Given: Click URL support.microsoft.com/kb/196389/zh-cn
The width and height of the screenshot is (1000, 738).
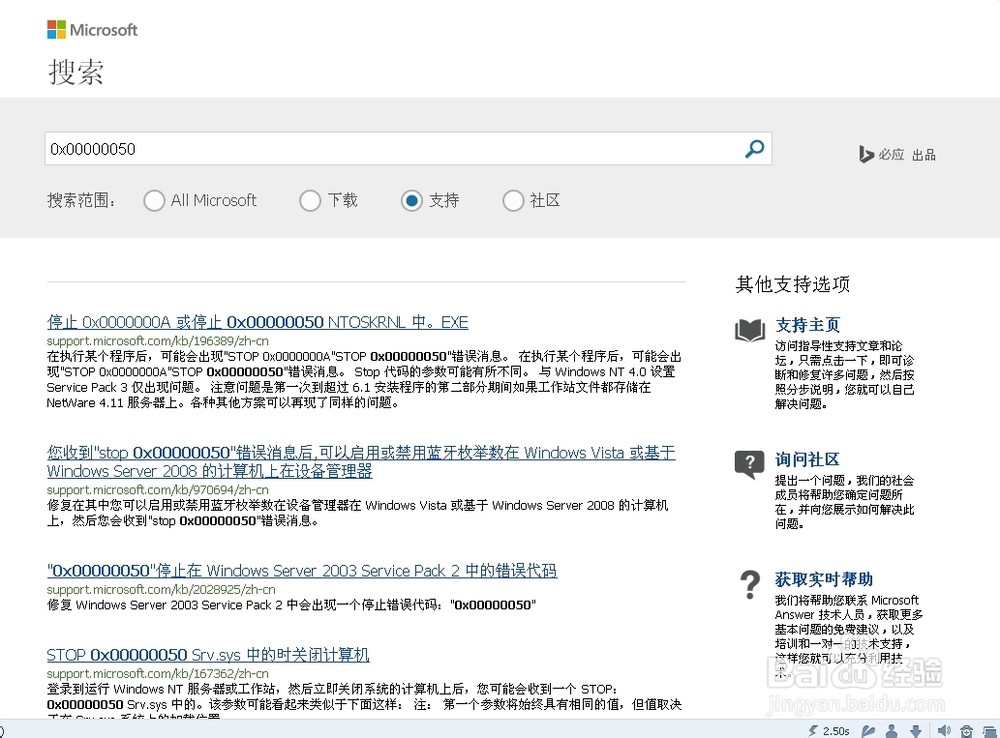Looking at the screenshot, I should click(x=158, y=341).
